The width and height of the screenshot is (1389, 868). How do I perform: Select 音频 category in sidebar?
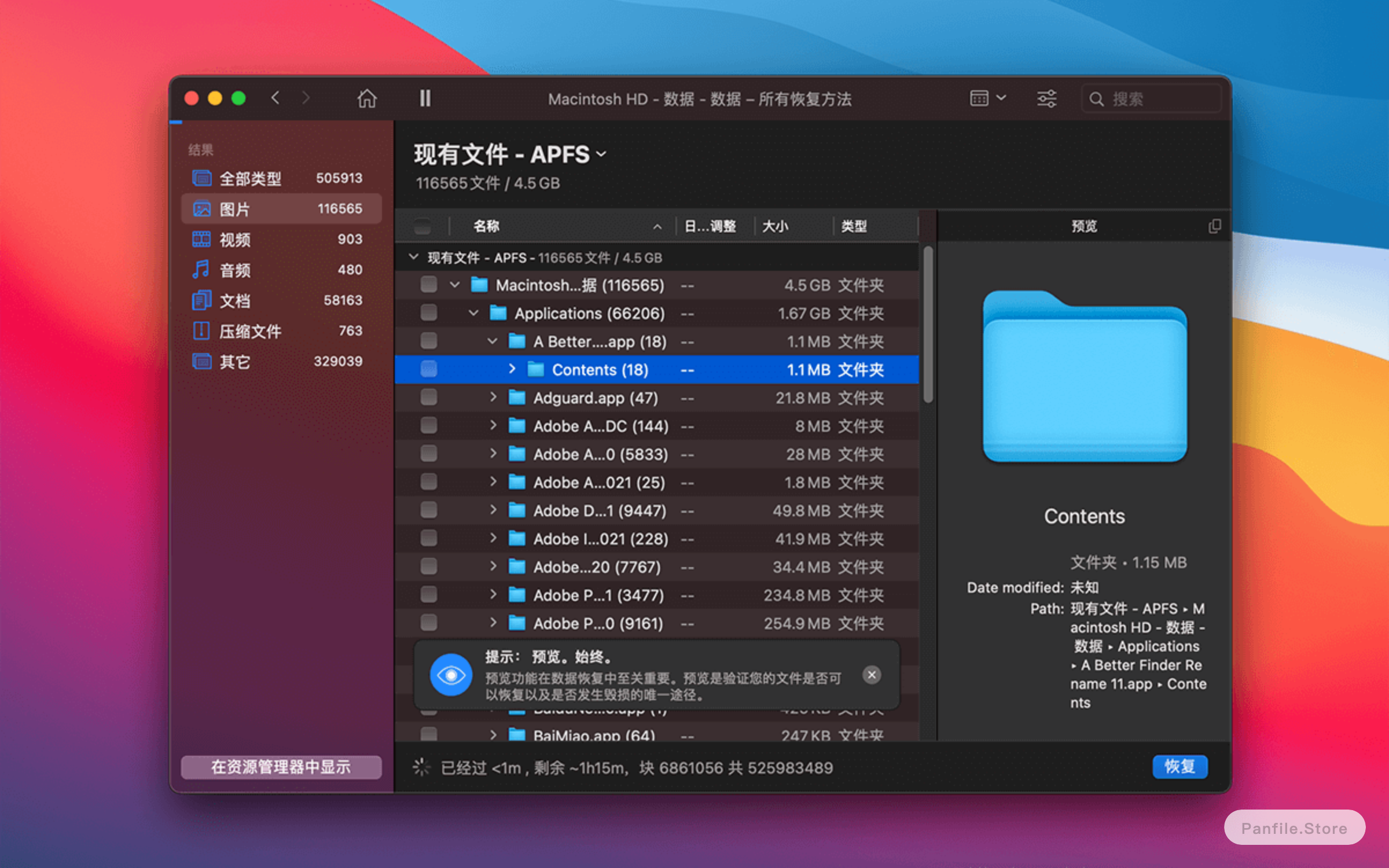(281, 270)
